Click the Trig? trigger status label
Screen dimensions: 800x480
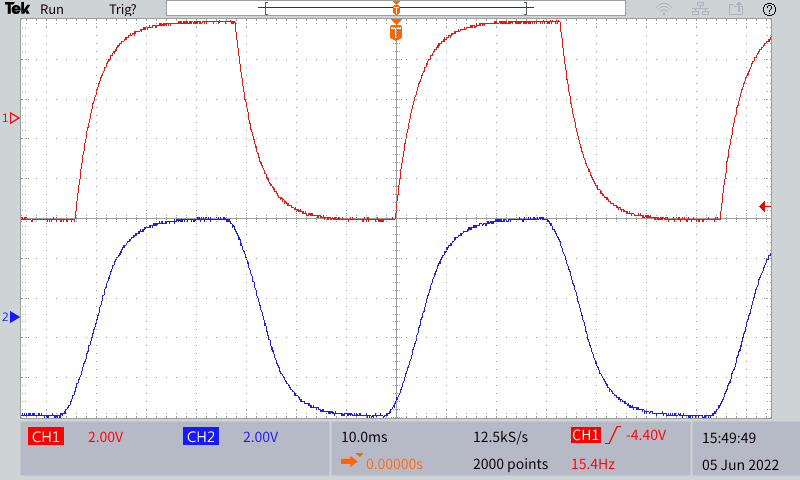point(124,9)
